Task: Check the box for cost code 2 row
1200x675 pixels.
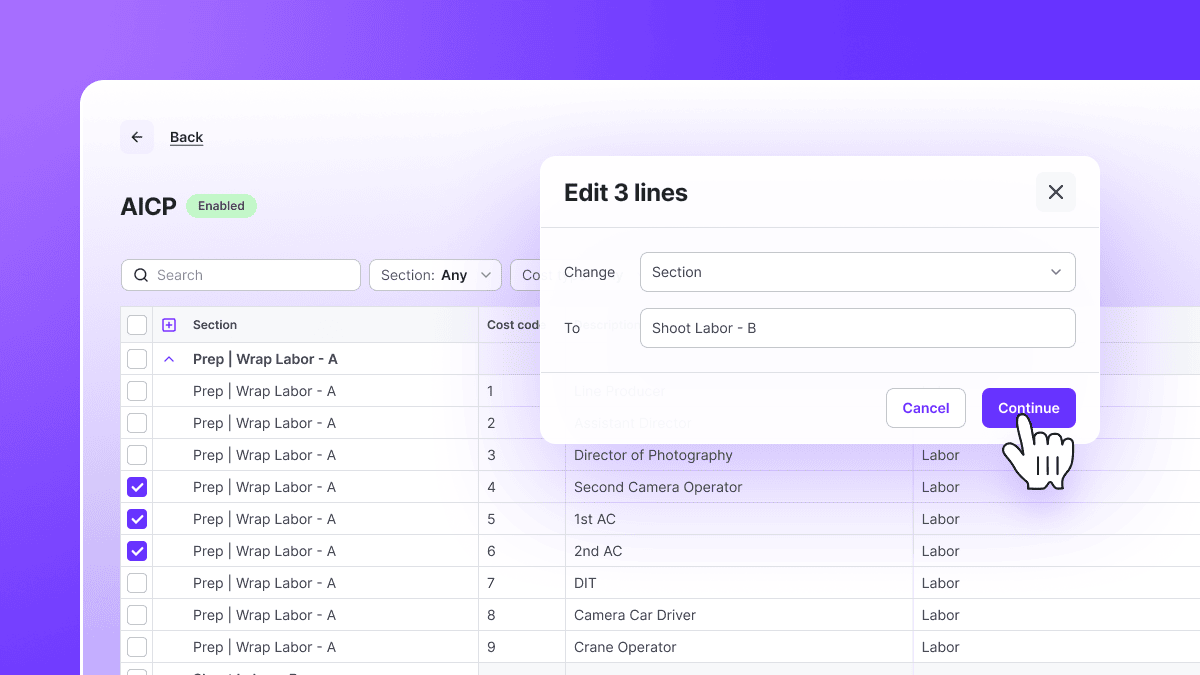Action: click(x=137, y=423)
